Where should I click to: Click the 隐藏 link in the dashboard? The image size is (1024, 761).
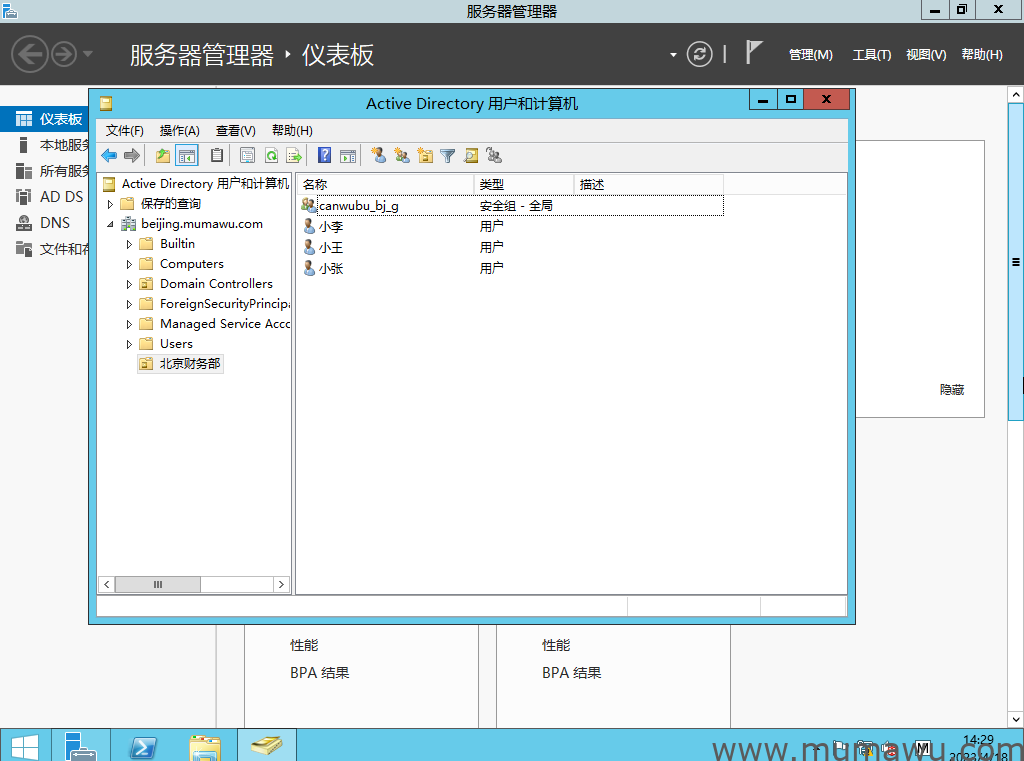pyautogui.click(x=952, y=390)
